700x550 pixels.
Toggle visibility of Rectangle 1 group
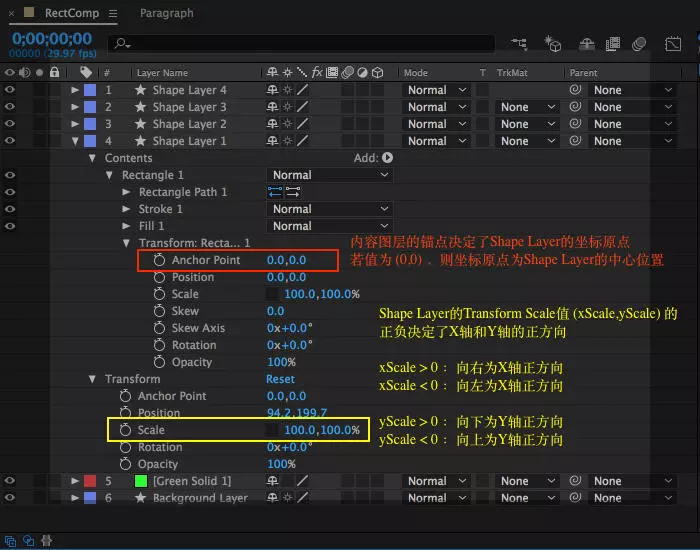coord(9,175)
